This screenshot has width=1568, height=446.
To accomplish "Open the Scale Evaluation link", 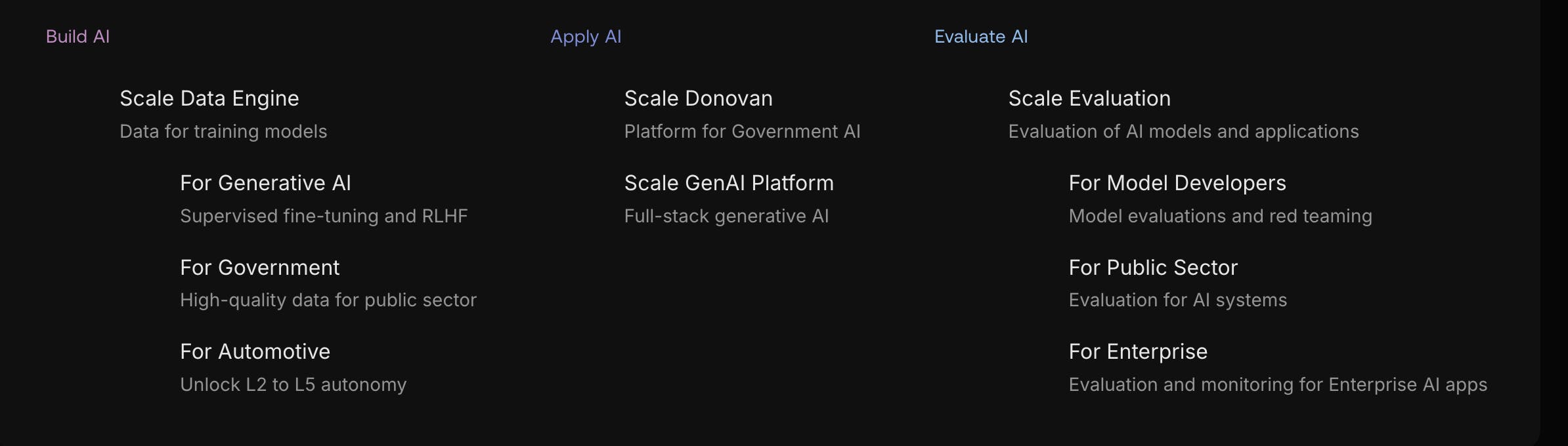I will (x=1089, y=98).
